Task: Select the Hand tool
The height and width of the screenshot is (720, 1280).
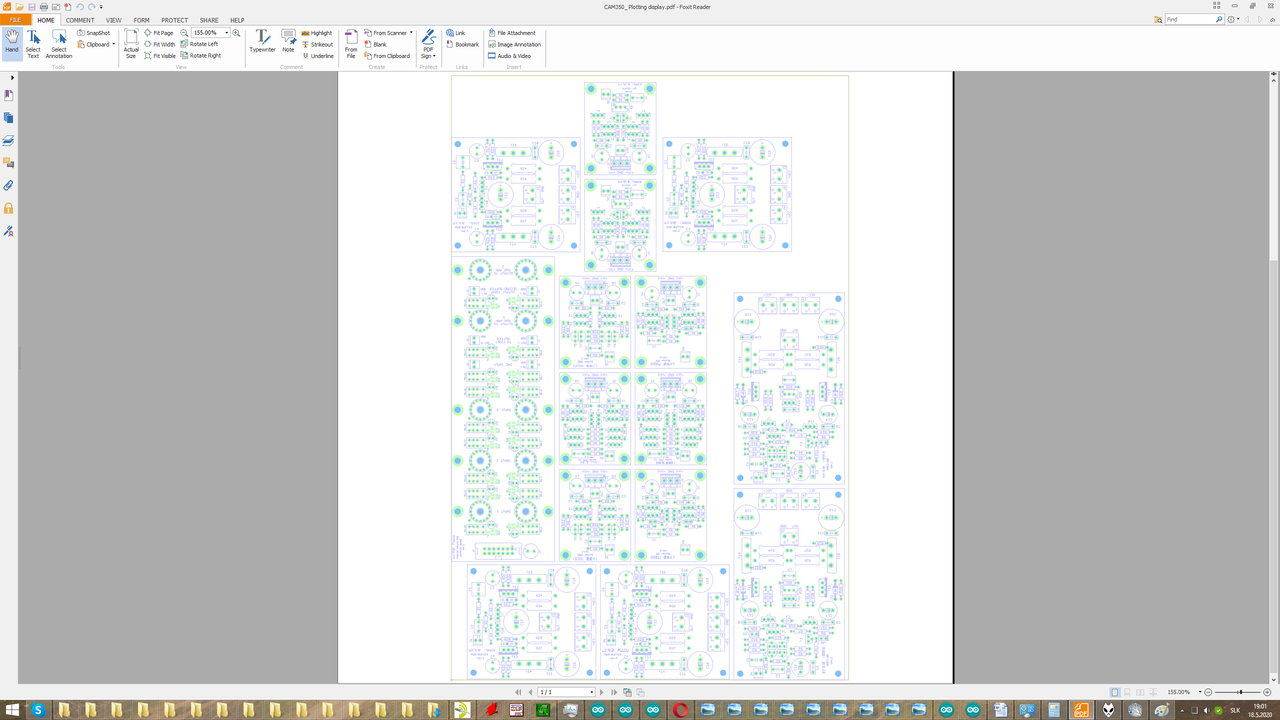Action: 12,44
